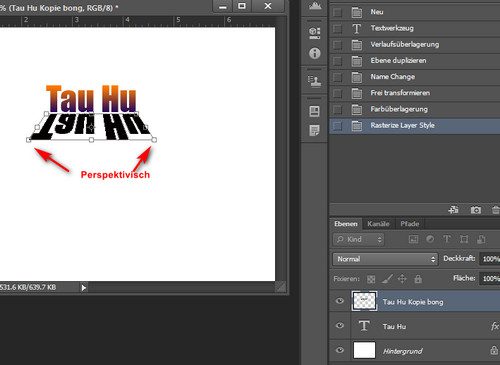500x365 pixels.
Task: Filter layers by smart objects icon
Action: (481, 239)
